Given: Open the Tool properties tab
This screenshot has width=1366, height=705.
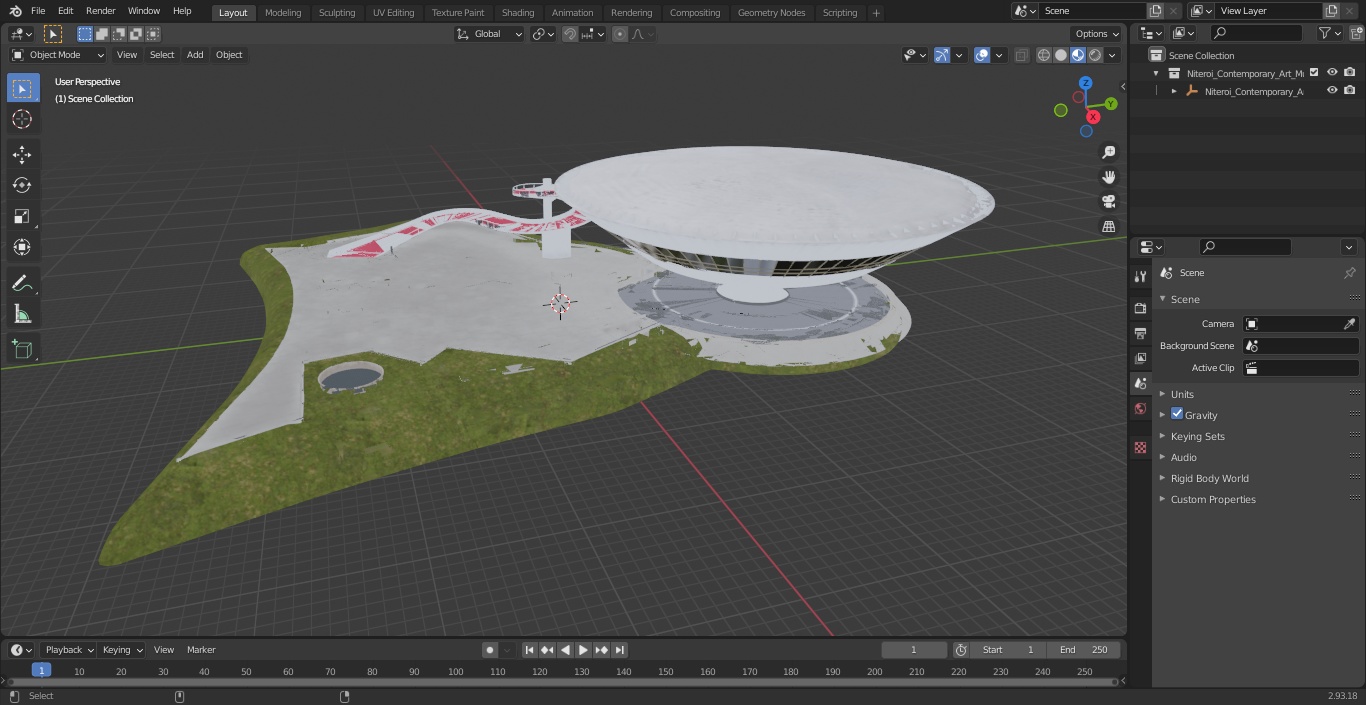Looking at the screenshot, I should click(x=1140, y=277).
